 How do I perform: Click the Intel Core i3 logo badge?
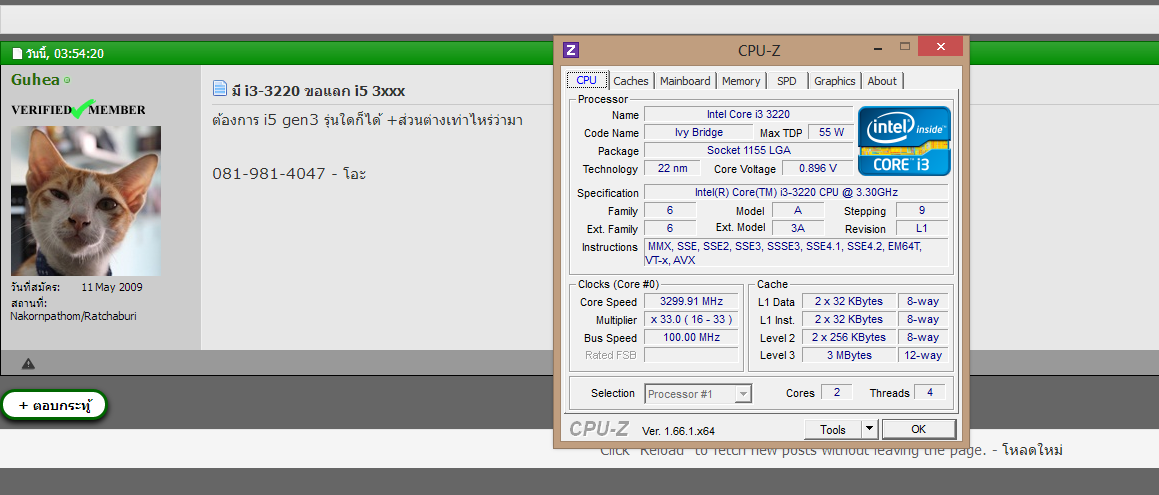pos(904,140)
